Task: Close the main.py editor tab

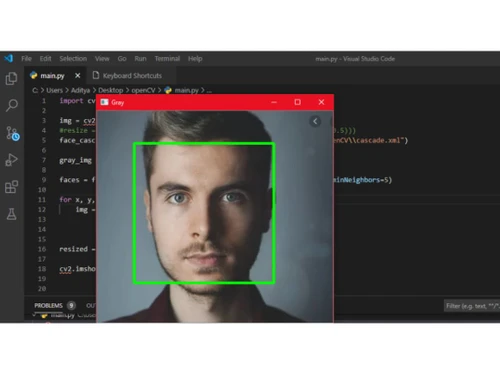Action: tap(78, 76)
